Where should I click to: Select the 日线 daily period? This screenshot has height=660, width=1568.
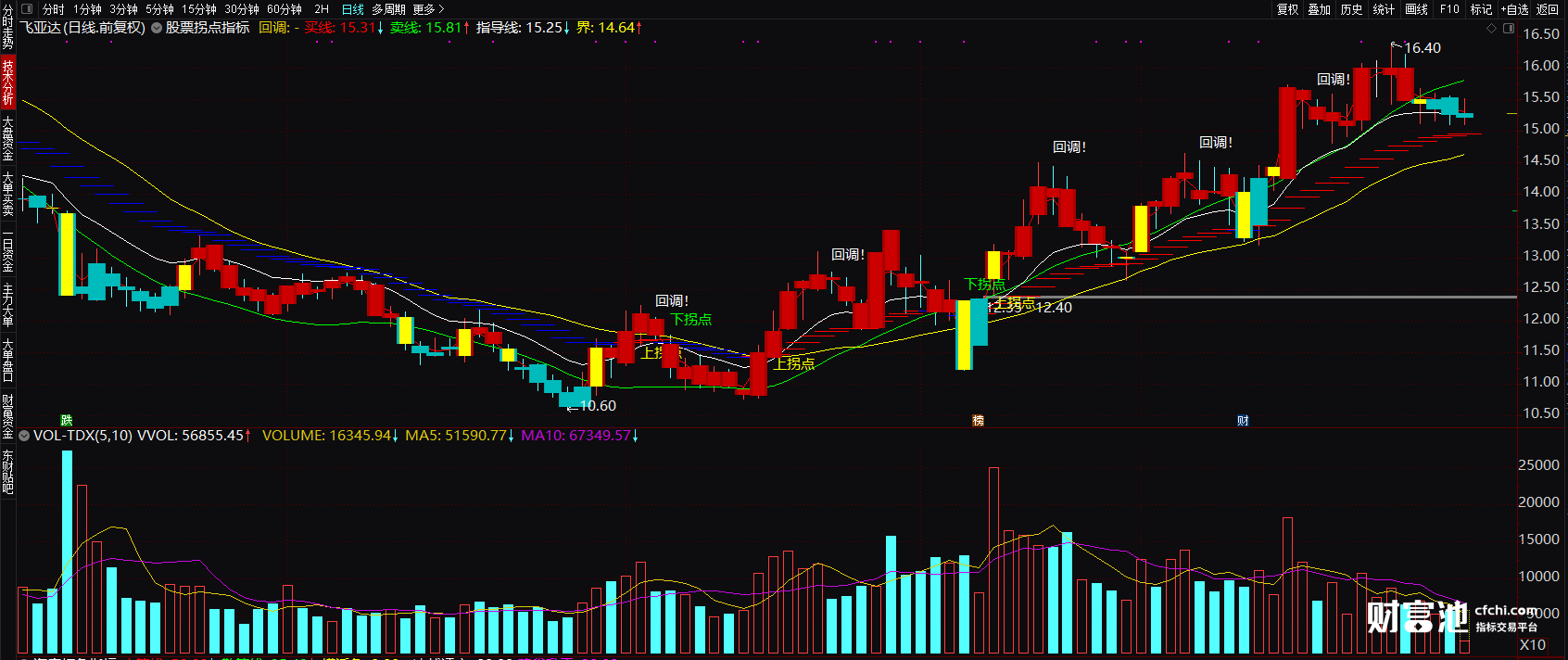tap(353, 9)
